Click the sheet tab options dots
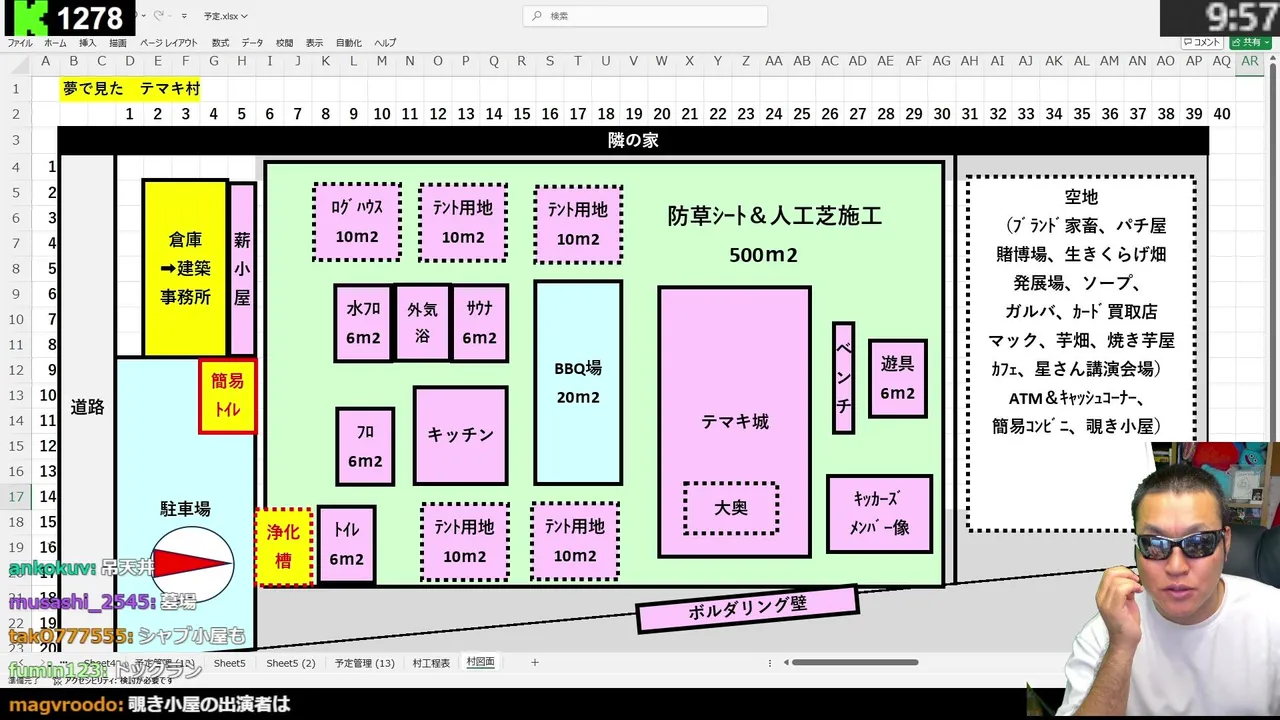 pyautogui.click(x=769, y=663)
